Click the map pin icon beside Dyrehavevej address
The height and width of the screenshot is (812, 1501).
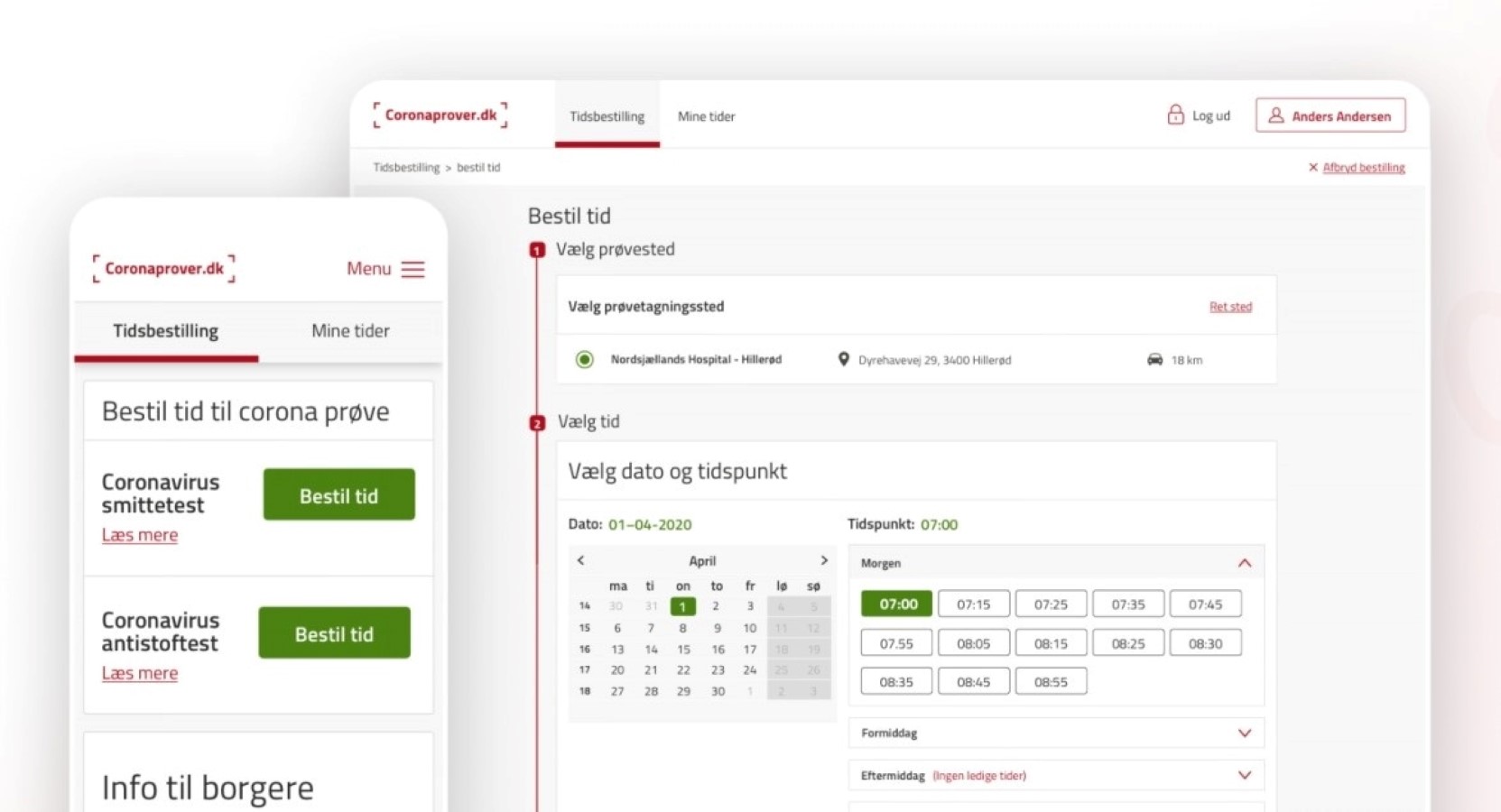843,359
